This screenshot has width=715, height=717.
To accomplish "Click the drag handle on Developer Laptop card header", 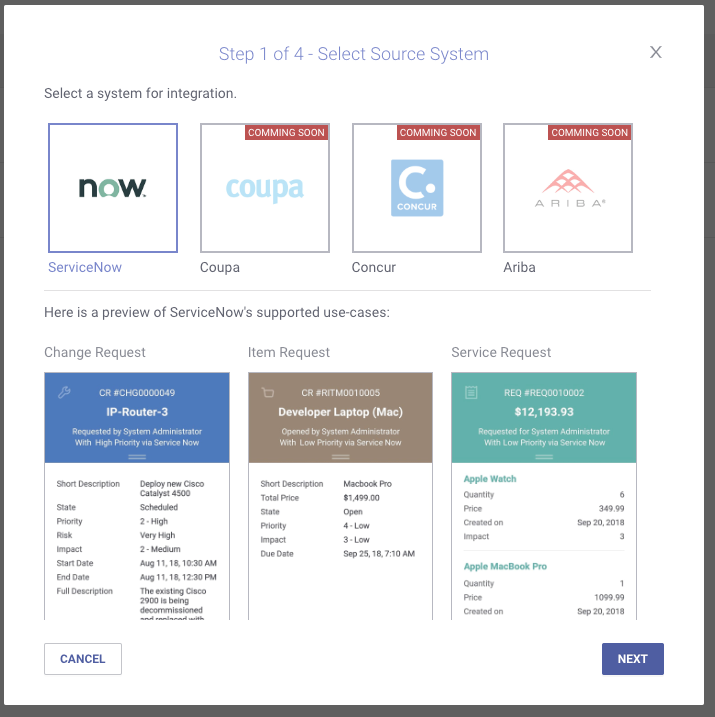I will 341,456.
